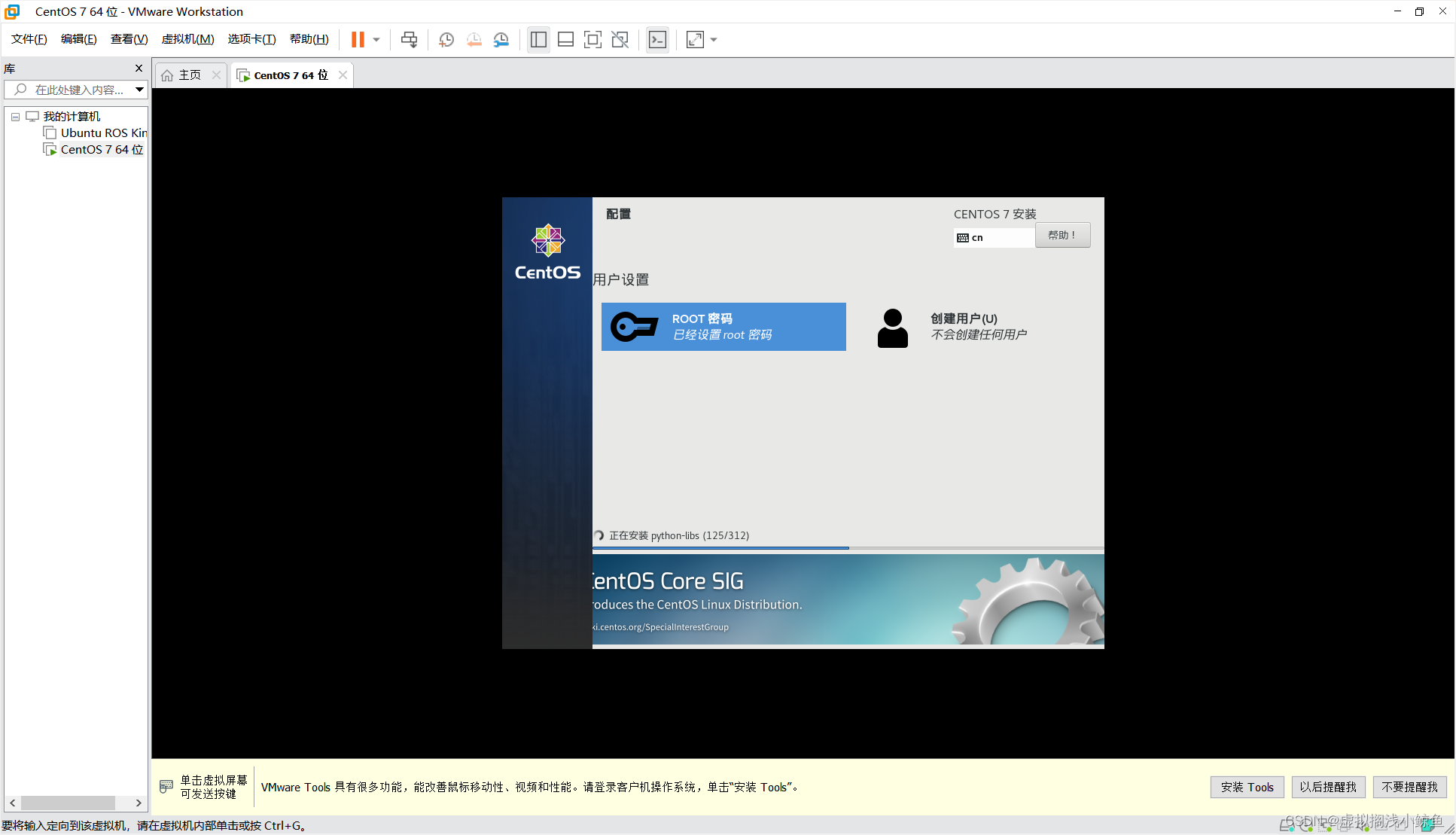Click the cn keyboard layout indicator
Image resolution: width=1456 pixels, height=835 pixels.
[x=994, y=238]
